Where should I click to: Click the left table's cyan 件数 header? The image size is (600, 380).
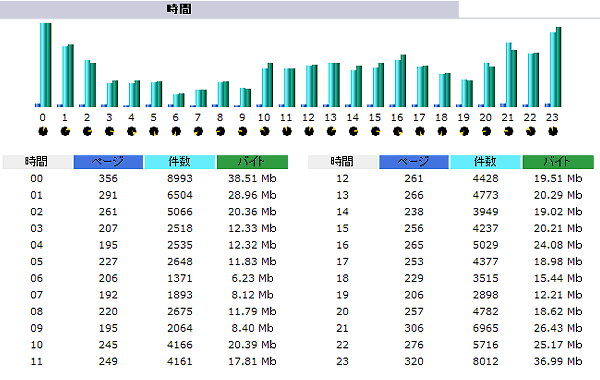click(180, 161)
